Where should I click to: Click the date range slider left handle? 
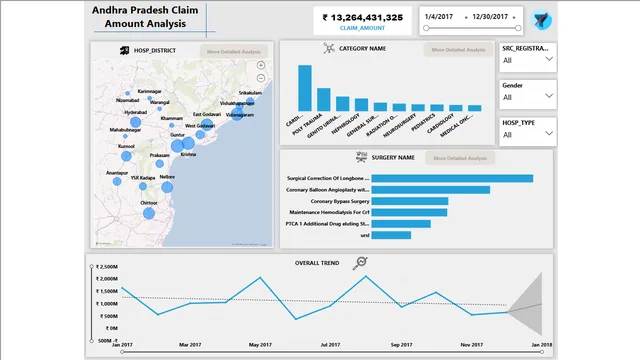click(426, 28)
